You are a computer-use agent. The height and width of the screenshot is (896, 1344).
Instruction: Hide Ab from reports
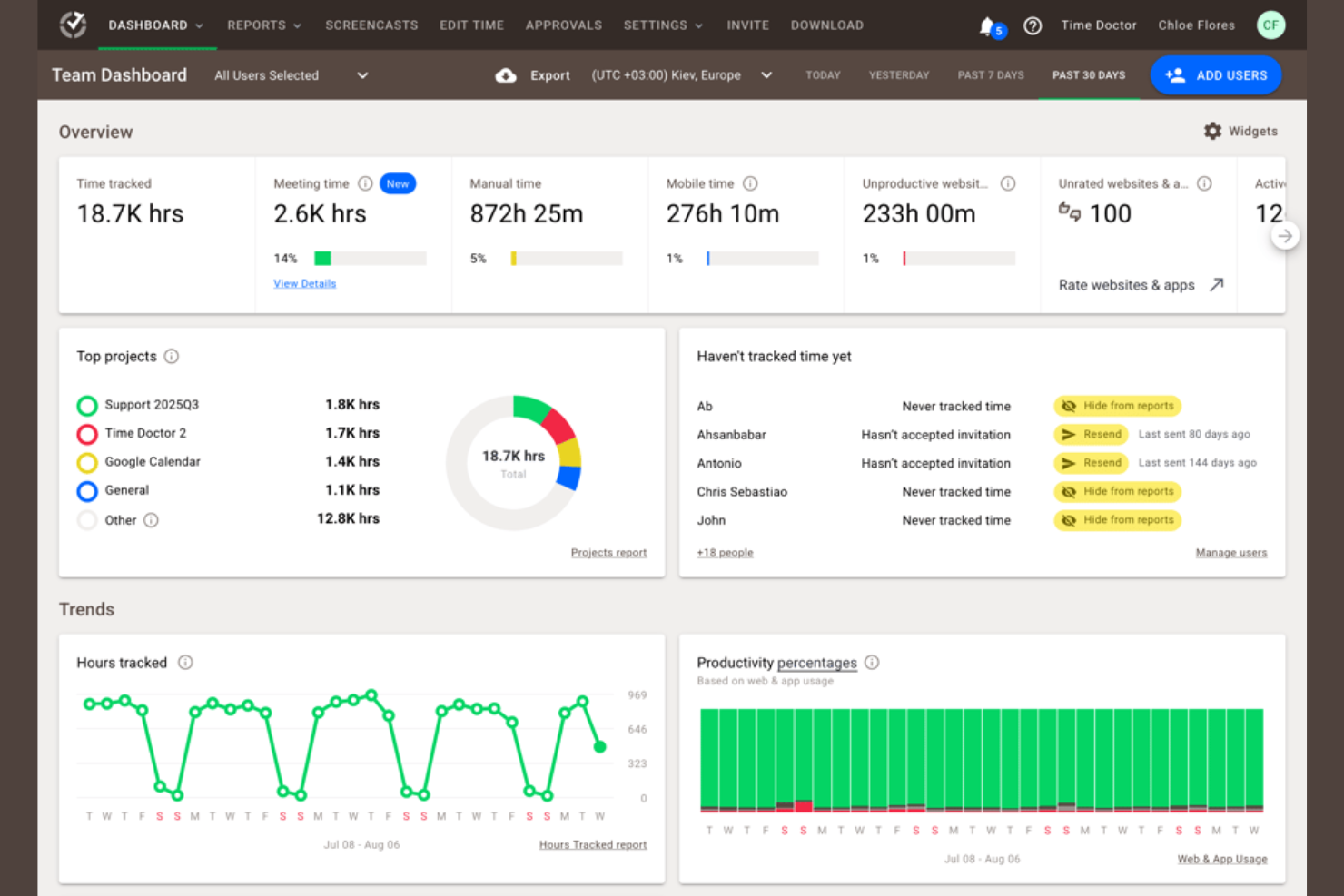pyautogui.click(x=1116, y=406)
